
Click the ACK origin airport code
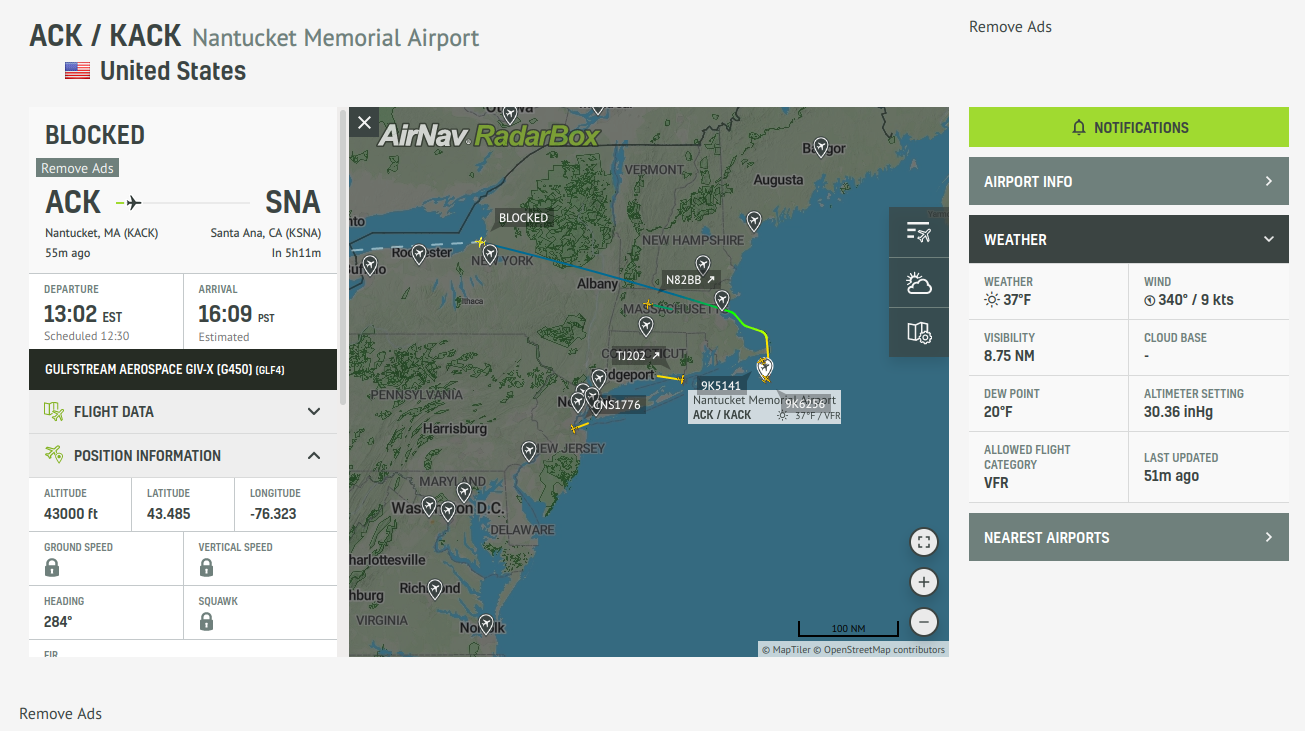click(73, 203)
